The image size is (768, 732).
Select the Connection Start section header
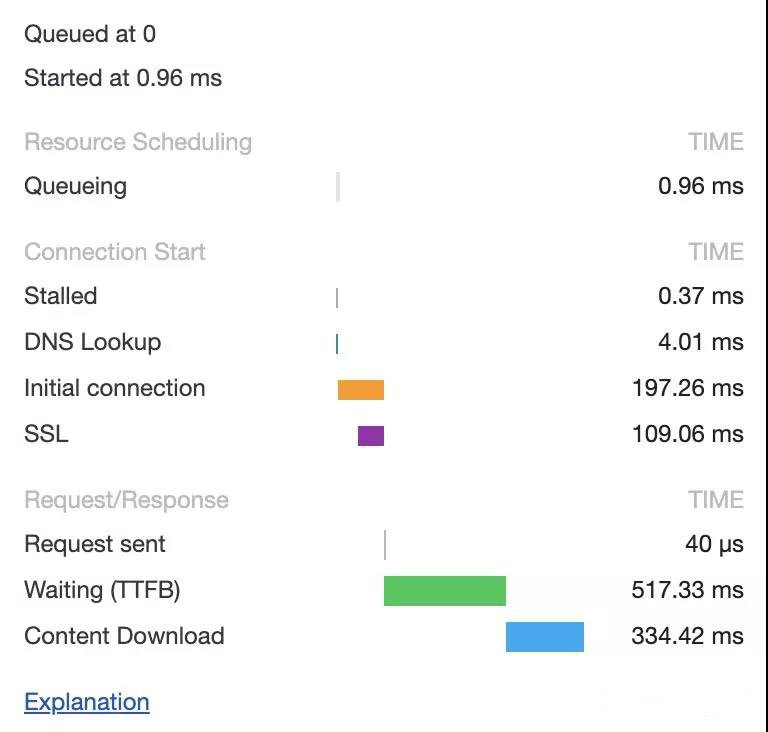point(115,252)
